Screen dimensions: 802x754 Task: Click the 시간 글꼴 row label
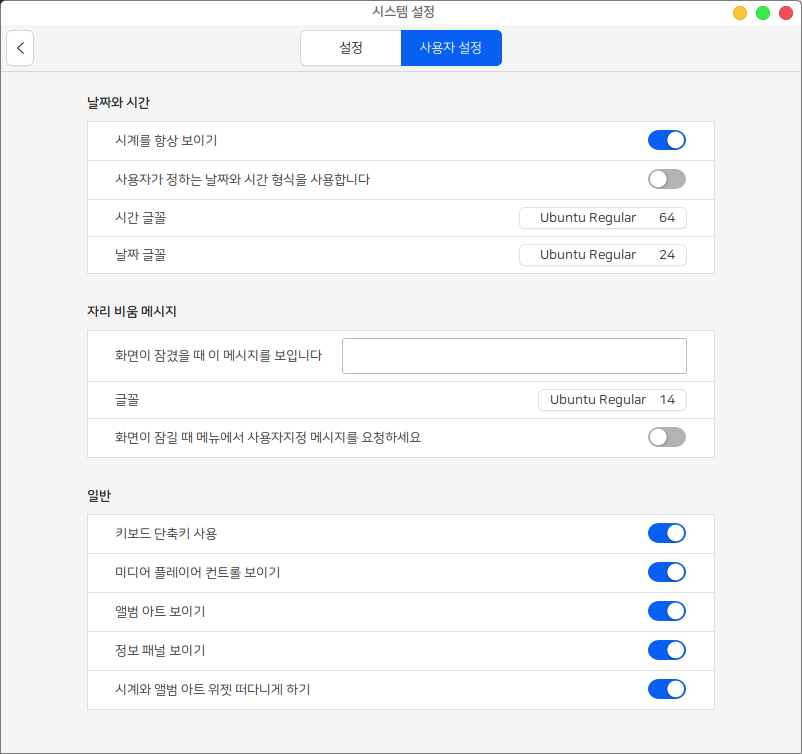(141, 218)
